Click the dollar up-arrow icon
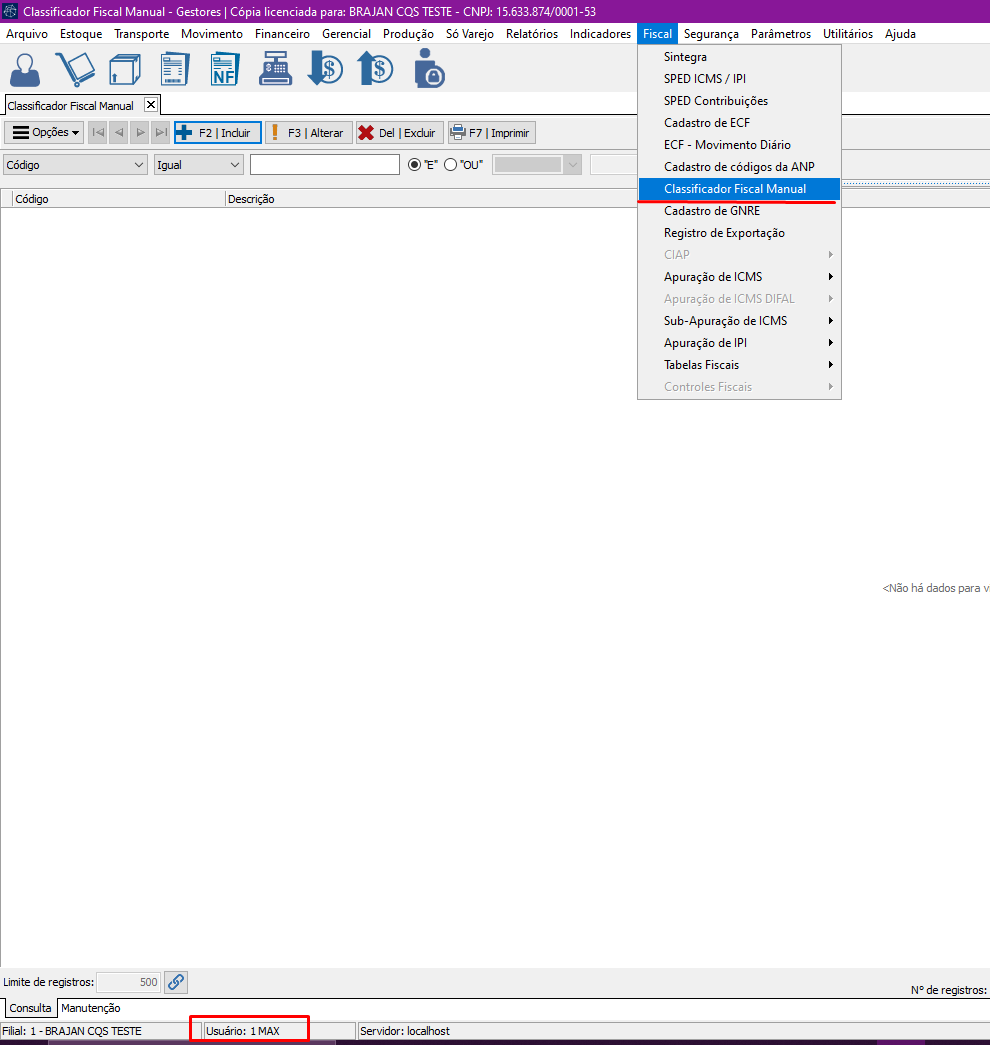990x1045 pixels. [375, 69]
